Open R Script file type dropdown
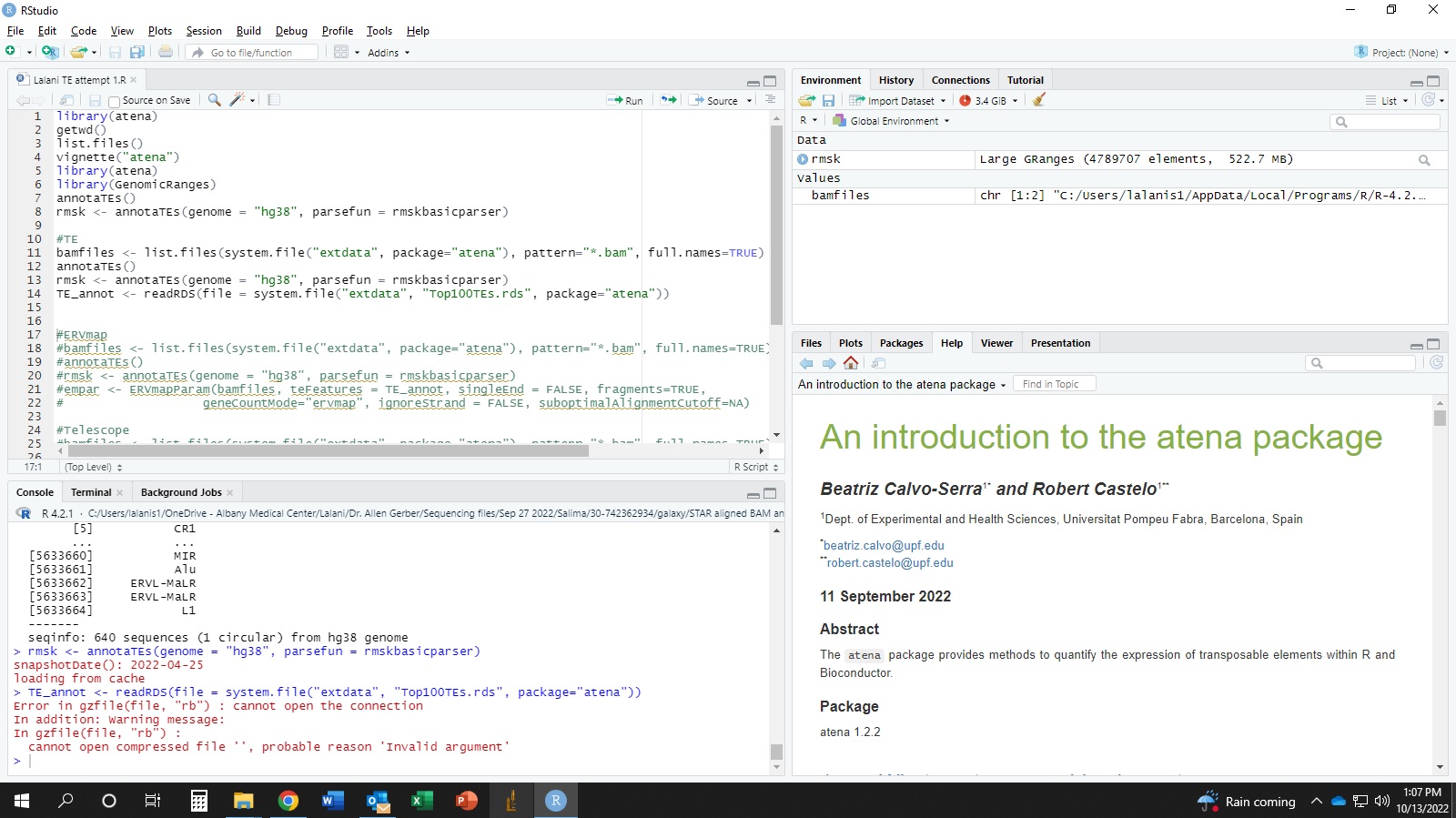This screenshot has height=818, width=1456. click(x=756, y=467)
